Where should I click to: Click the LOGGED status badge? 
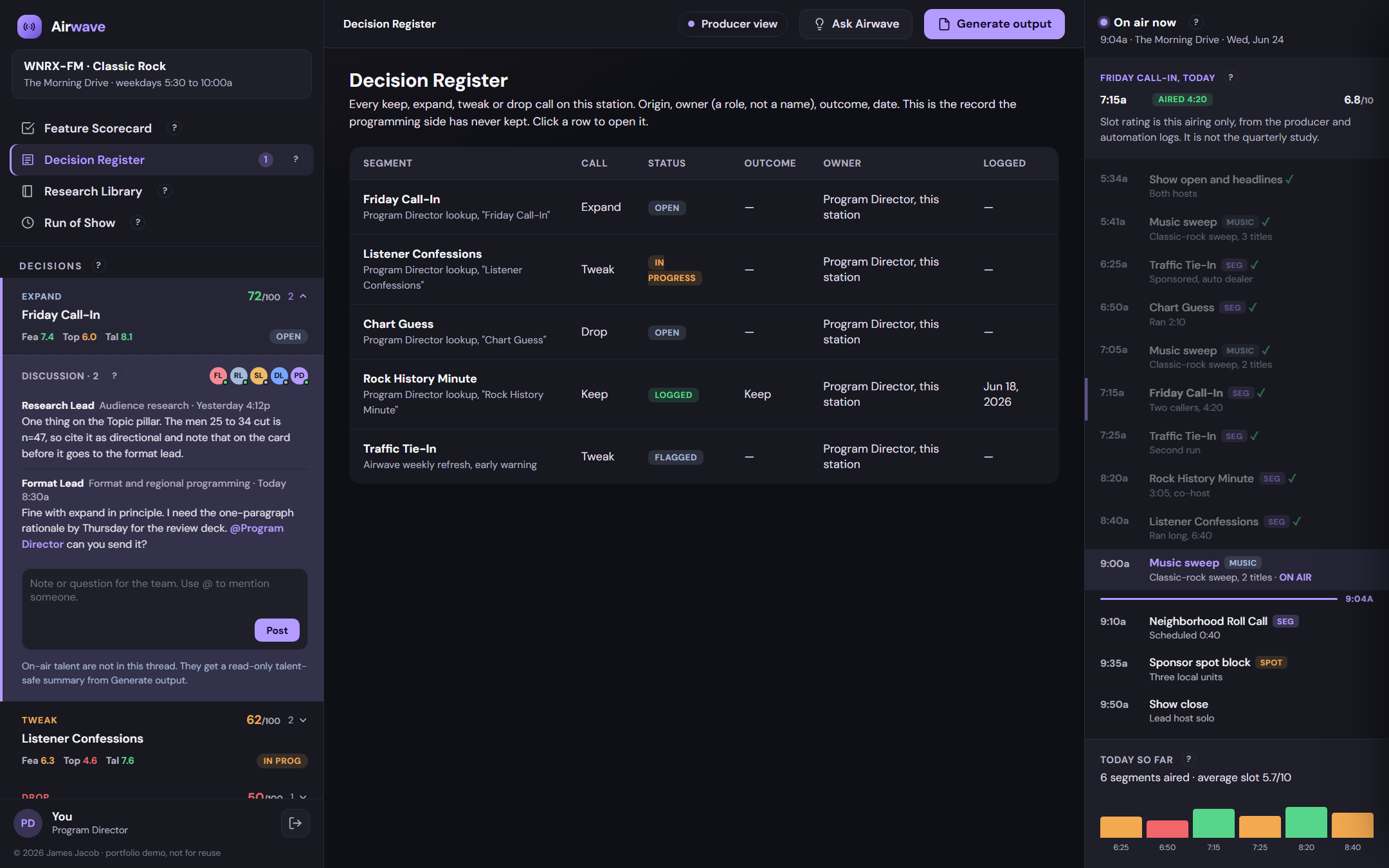pyautogui.click(x=673, y=395)
